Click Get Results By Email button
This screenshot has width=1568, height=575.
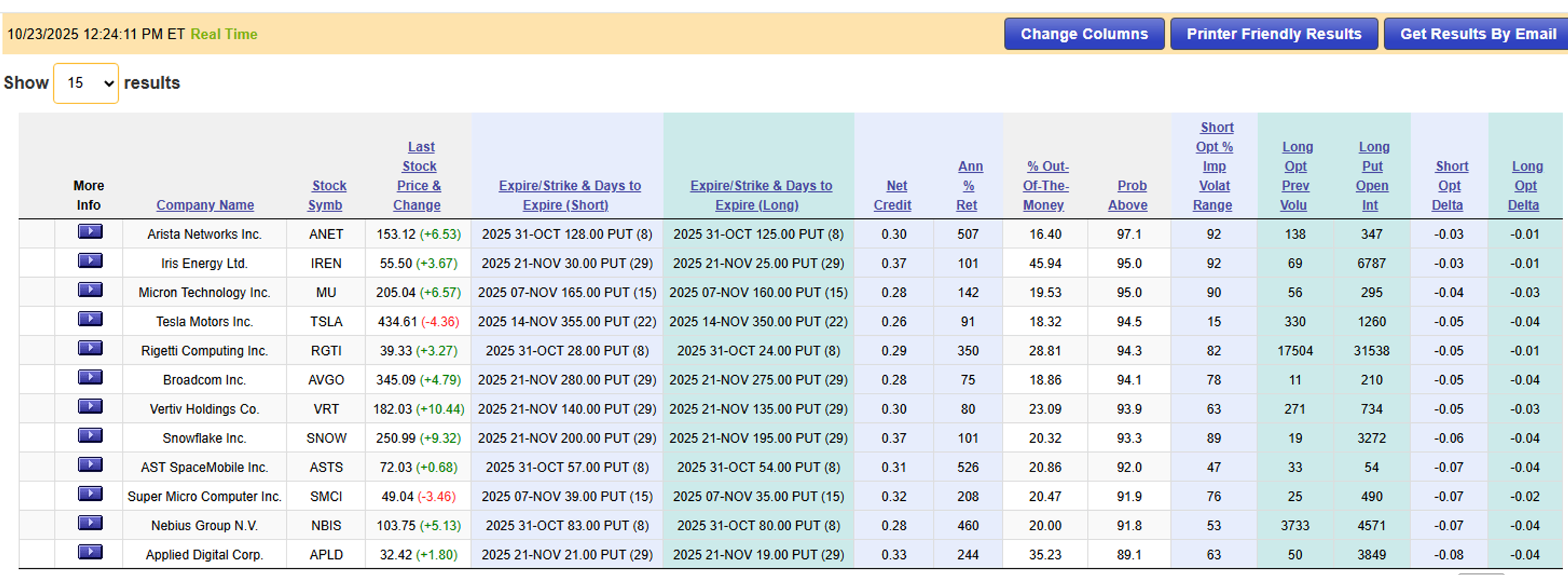point(1477,34)
